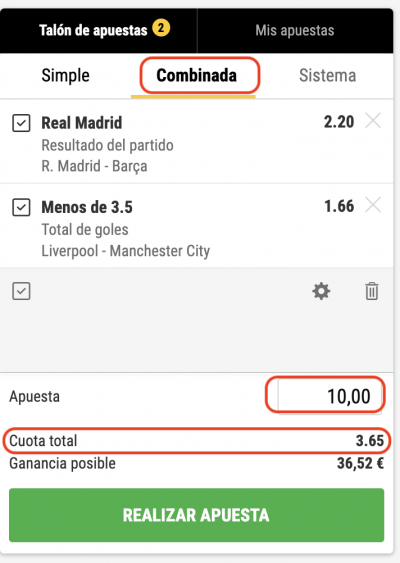400x563 pixels.
Task: Click the 1.66 odds value
Action: 339,206
